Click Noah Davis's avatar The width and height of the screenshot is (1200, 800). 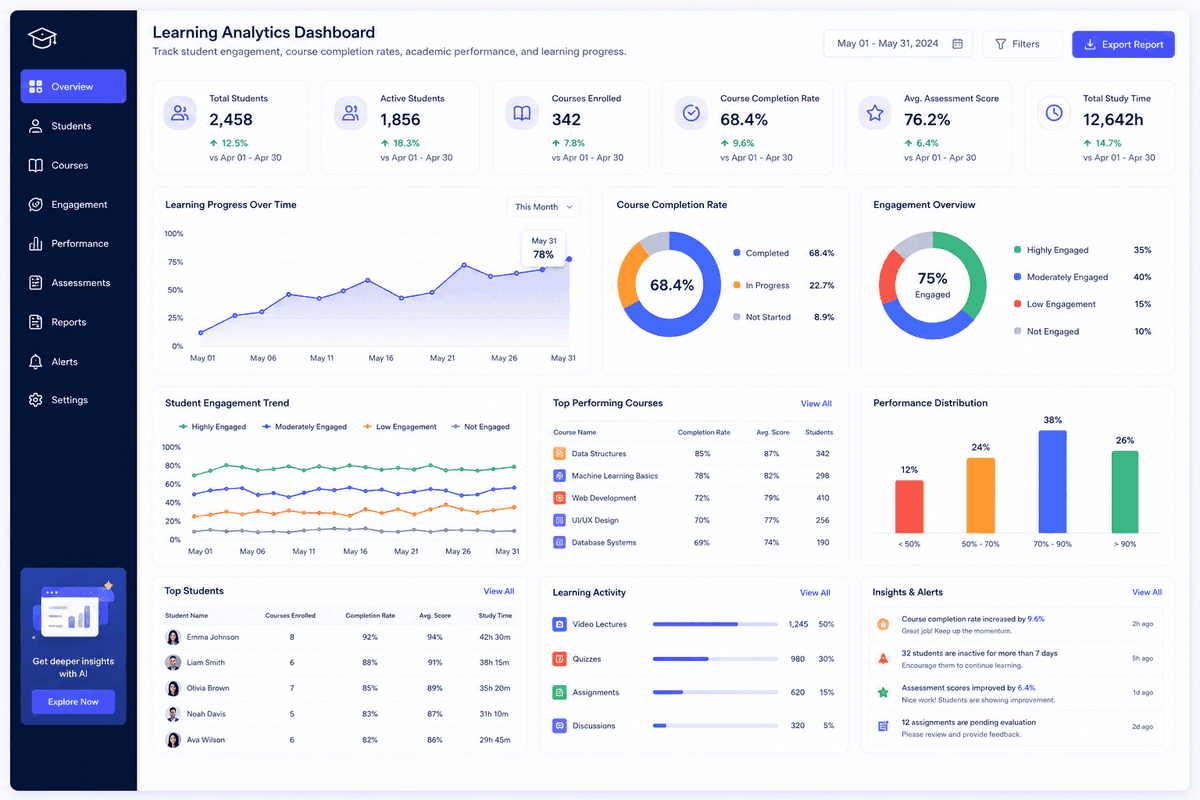pyautogui.click(x=173, y=714)
